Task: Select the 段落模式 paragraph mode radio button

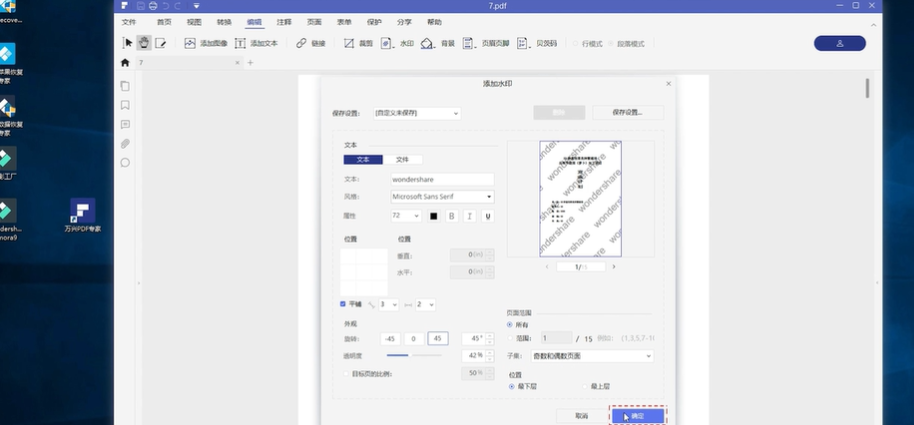Action: pyautogui.click(x=611, y=43)
